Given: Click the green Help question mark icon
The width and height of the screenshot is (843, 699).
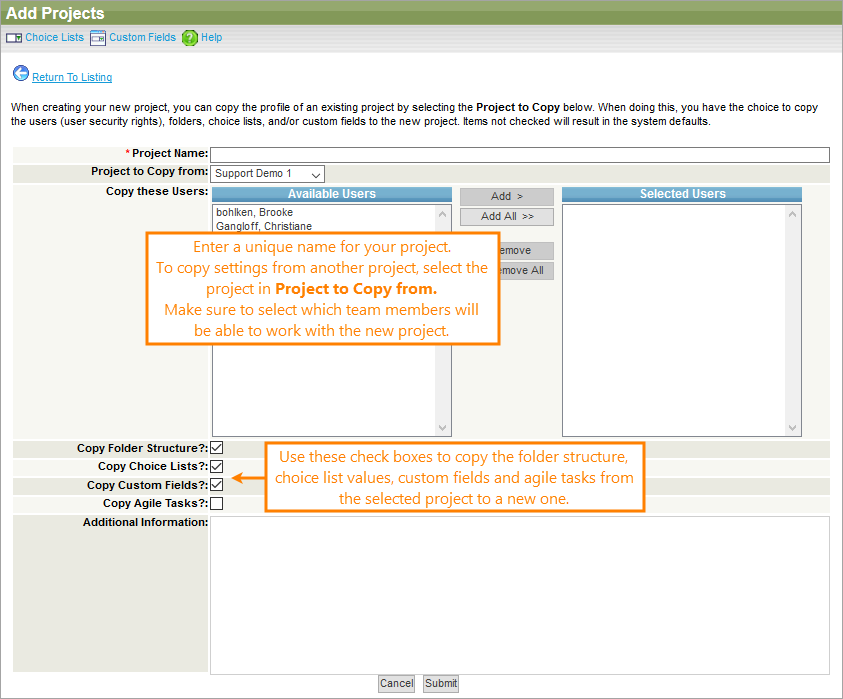Looking at the screenshot, I should coord(189,38).
